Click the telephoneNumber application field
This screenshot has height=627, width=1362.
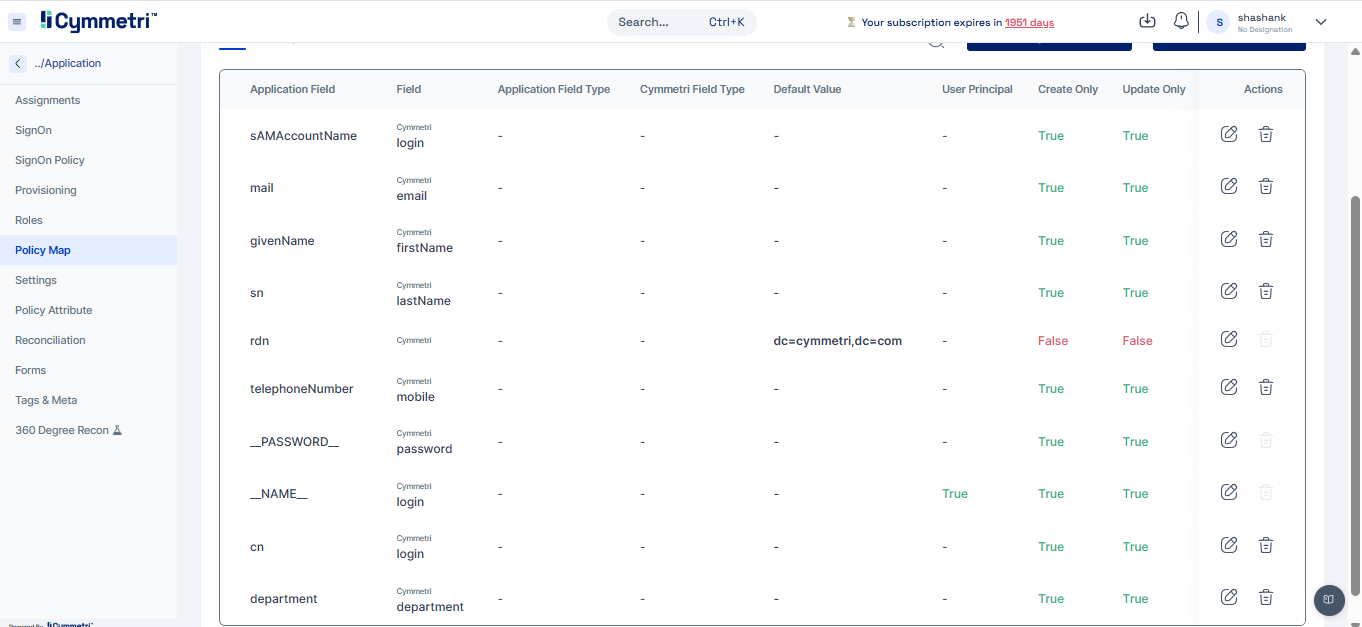[302, 389]
